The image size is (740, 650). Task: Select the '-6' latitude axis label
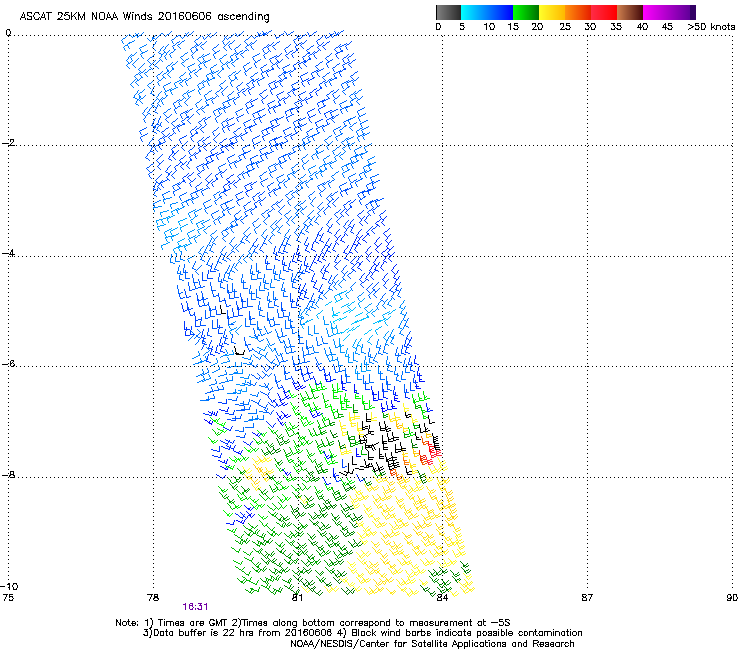pos(8,363)
